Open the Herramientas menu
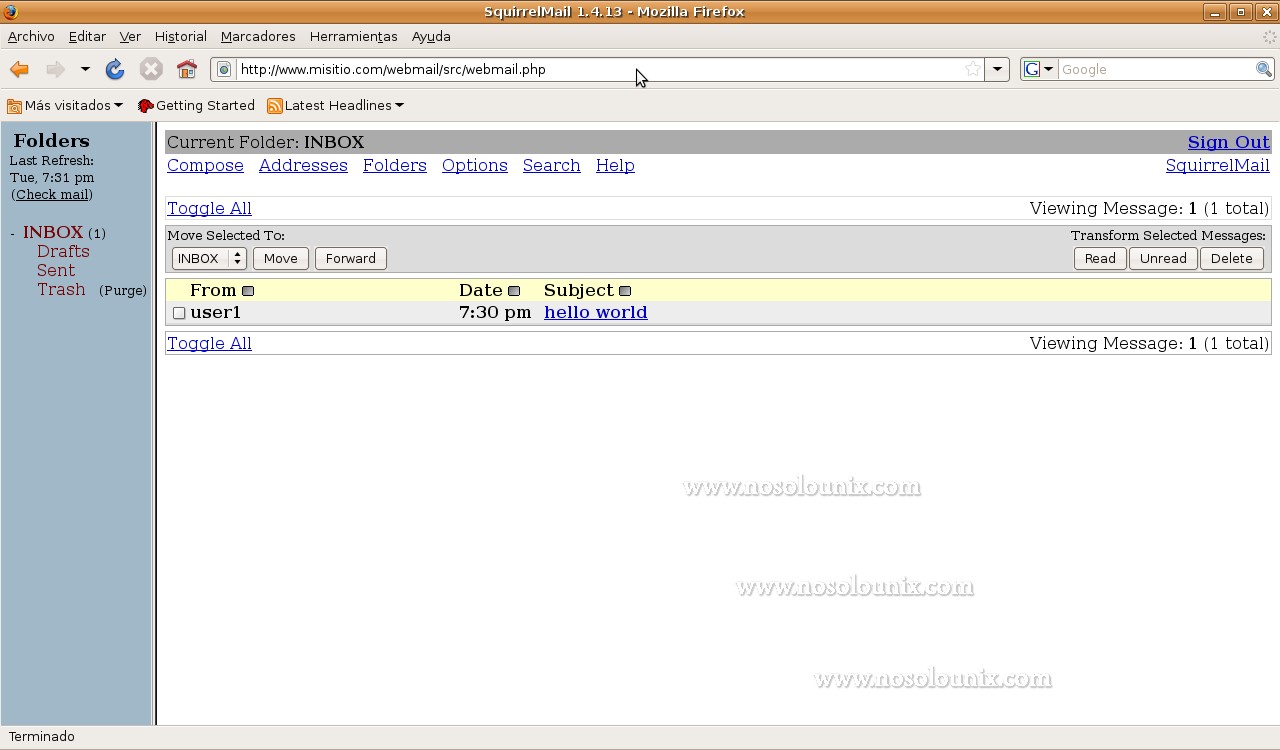 [x=353, y=36]
